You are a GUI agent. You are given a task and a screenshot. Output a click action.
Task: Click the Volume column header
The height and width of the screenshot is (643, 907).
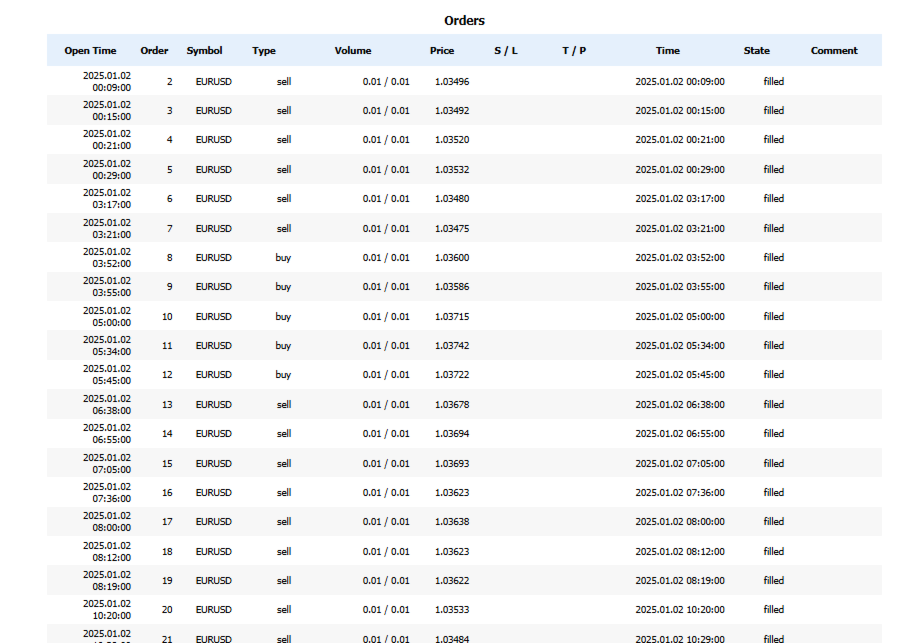pyautogui.click(x=353, y=50)
